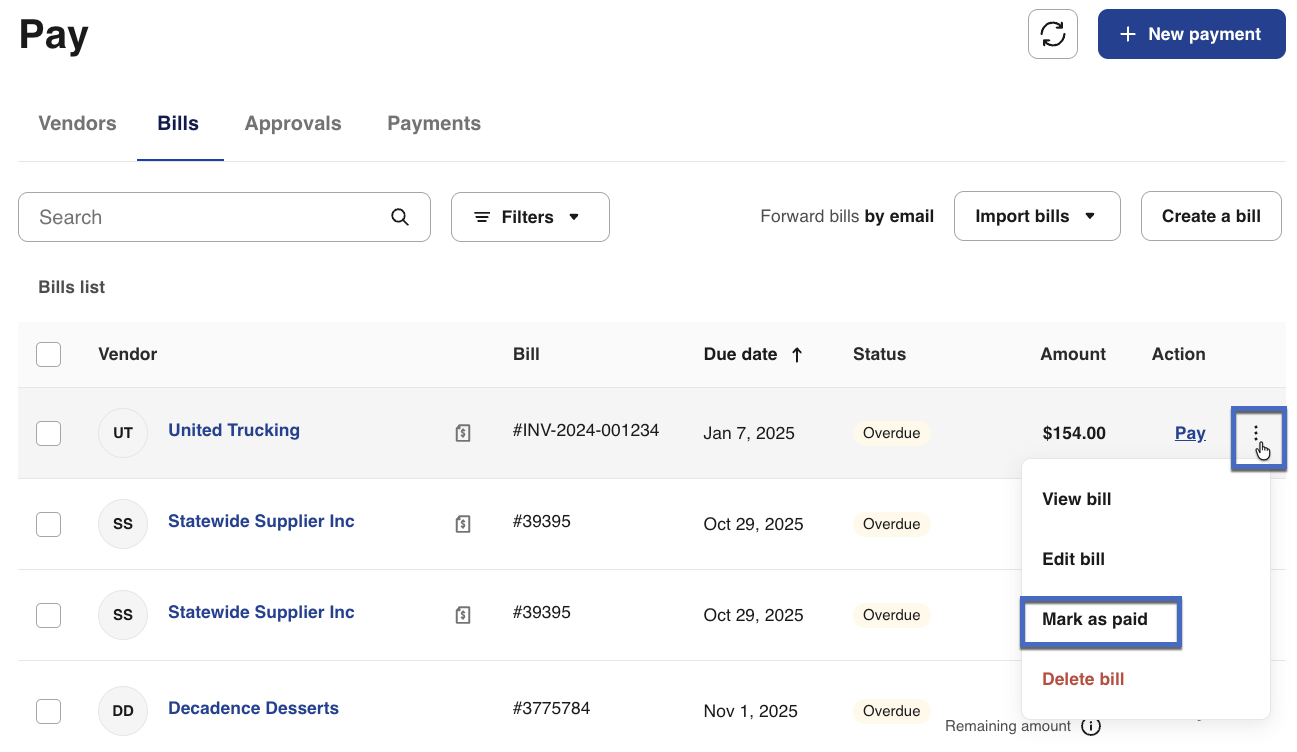Click the Remaining amount info icon
1297x752 pixels.
coord(1091,727)
